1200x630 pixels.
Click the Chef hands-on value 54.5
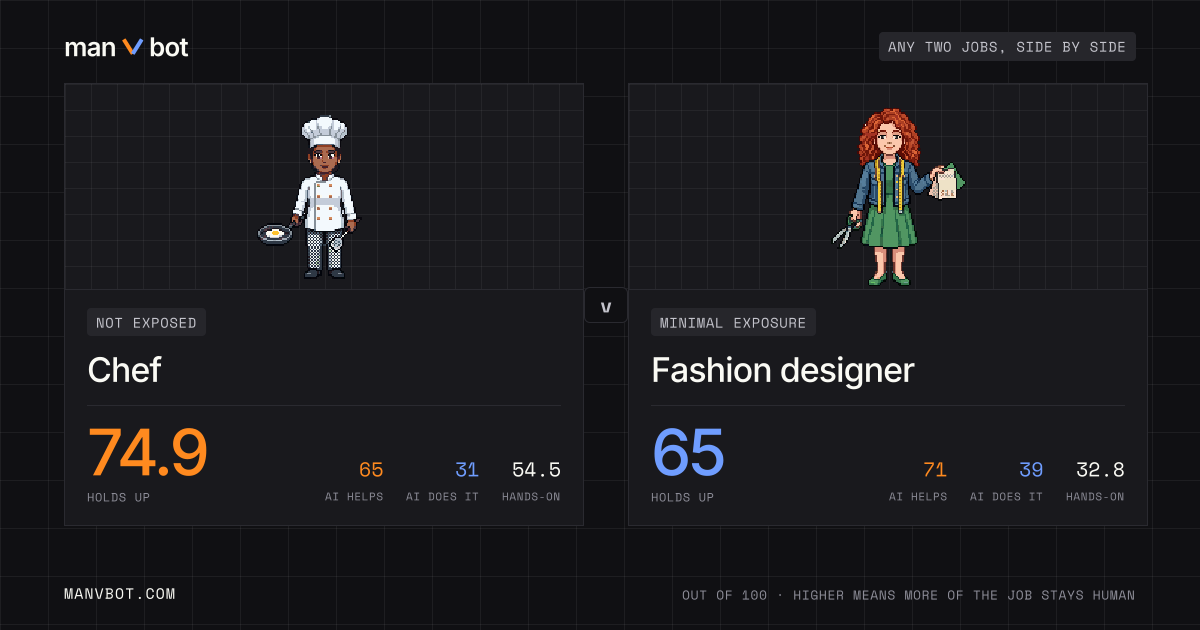(536, 470)
